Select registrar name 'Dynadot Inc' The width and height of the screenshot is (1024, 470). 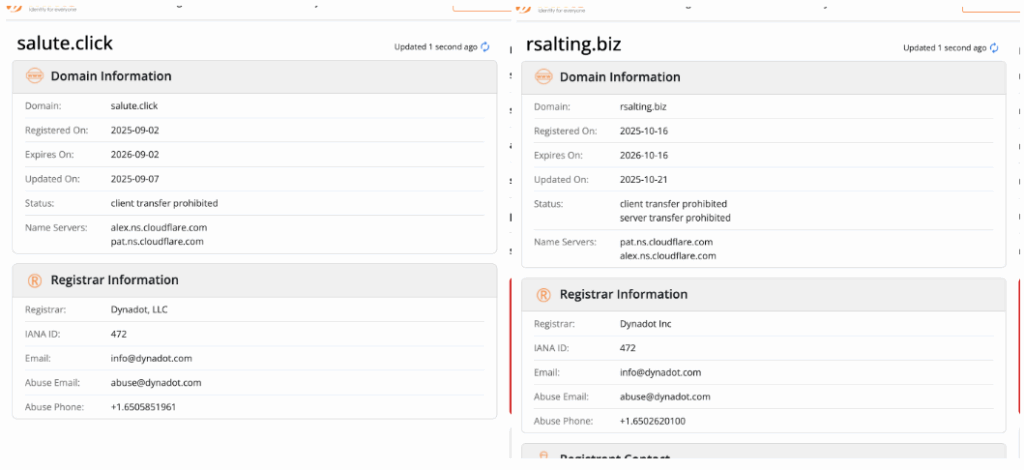[645, 324]
